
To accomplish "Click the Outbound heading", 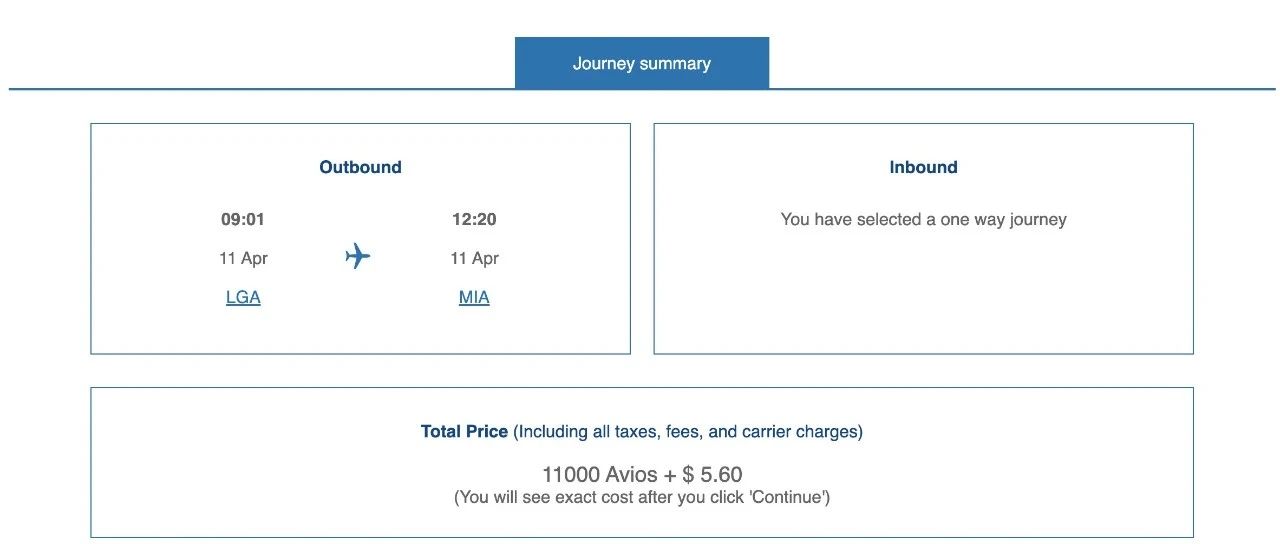I will point(360,167).
